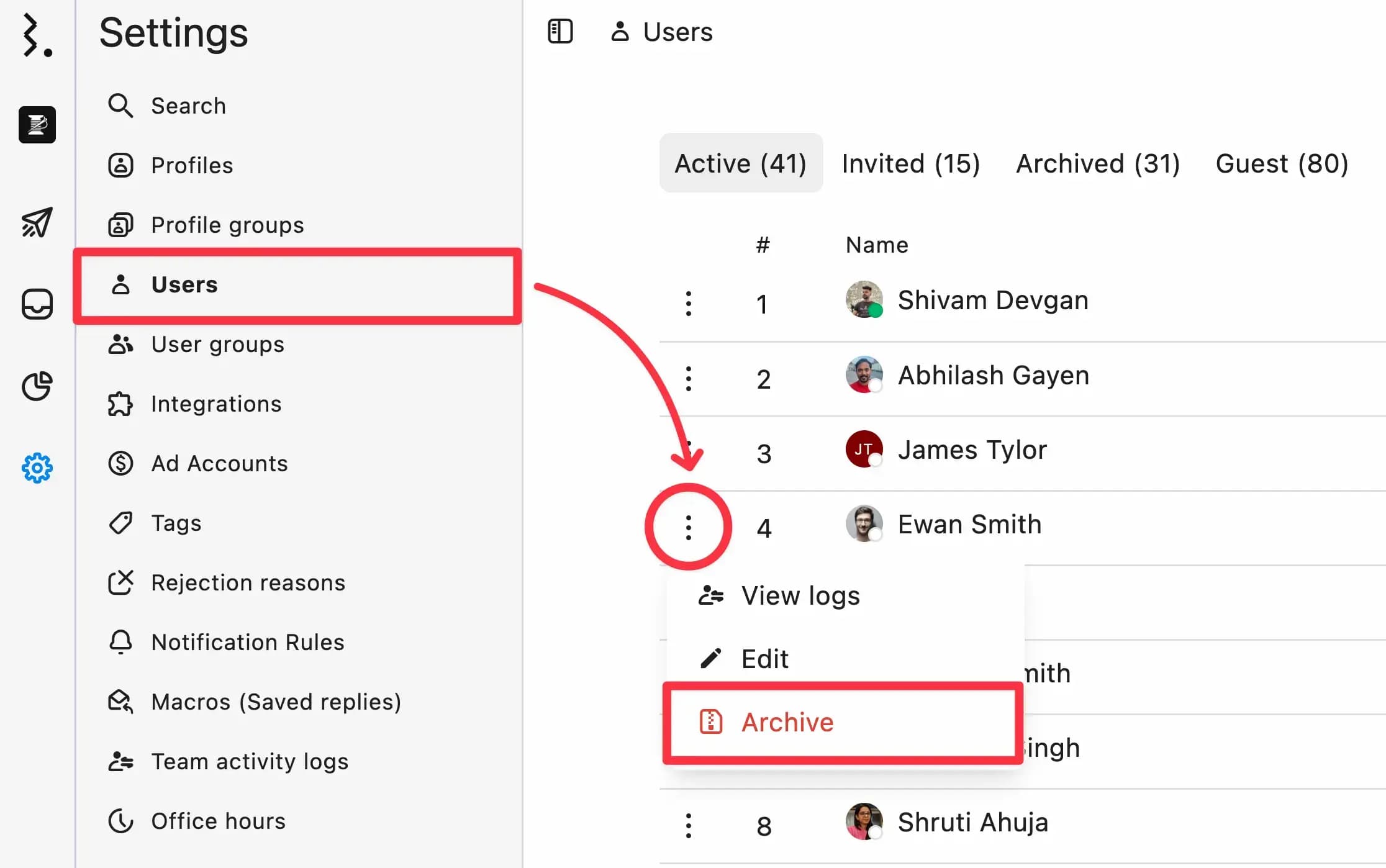Expand the three-dot menu for Shruti Ahuja
Image resolution: width=1386 pixels, height=868 pixels.
[688, 826]
